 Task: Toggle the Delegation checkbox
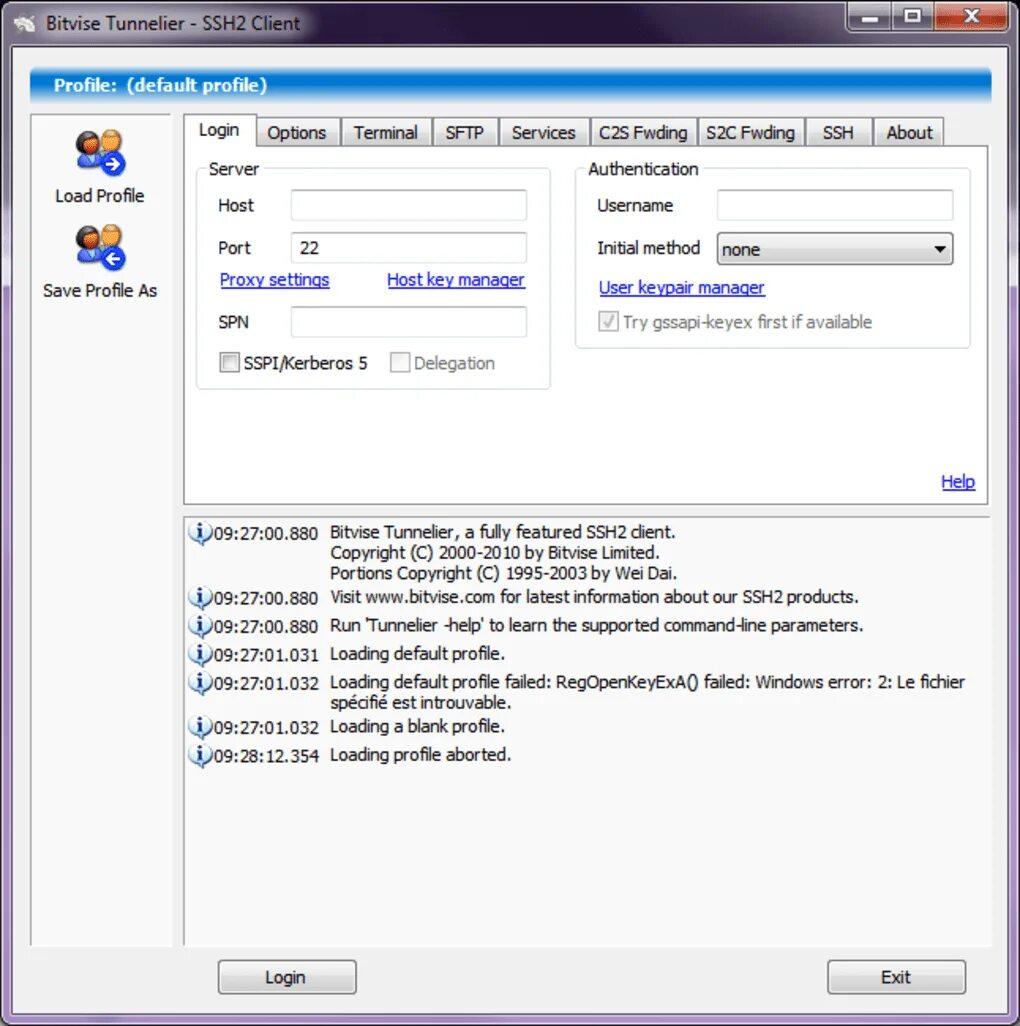pos(400,363)
